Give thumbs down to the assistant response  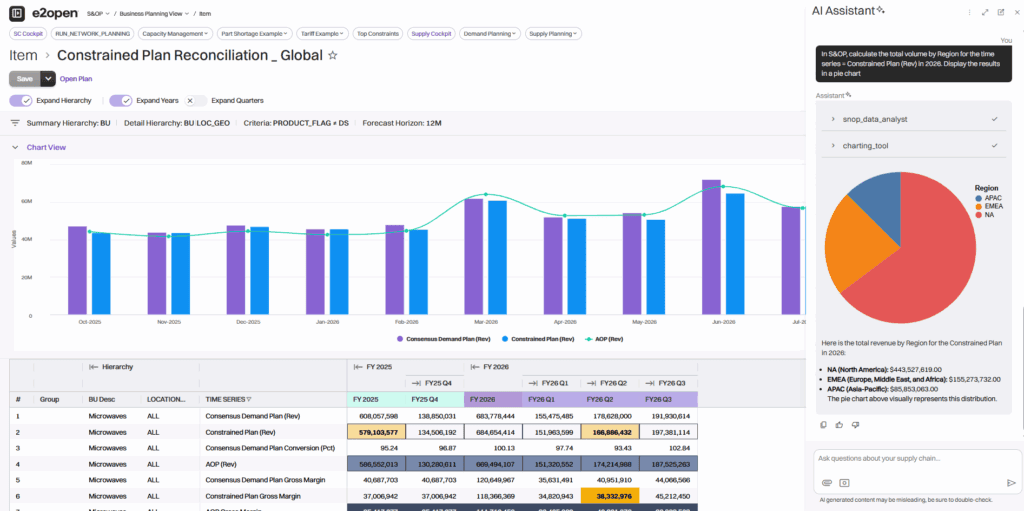click(x=853, y=424)
